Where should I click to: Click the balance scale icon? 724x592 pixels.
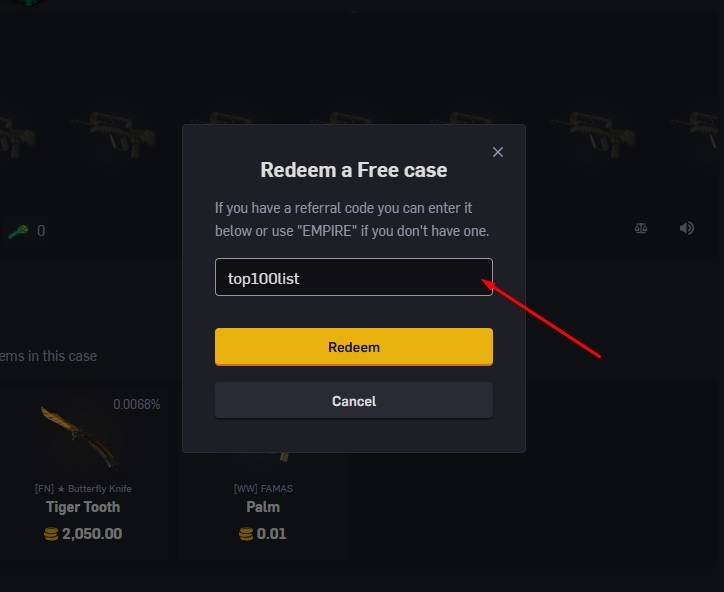tap(641, 228)
